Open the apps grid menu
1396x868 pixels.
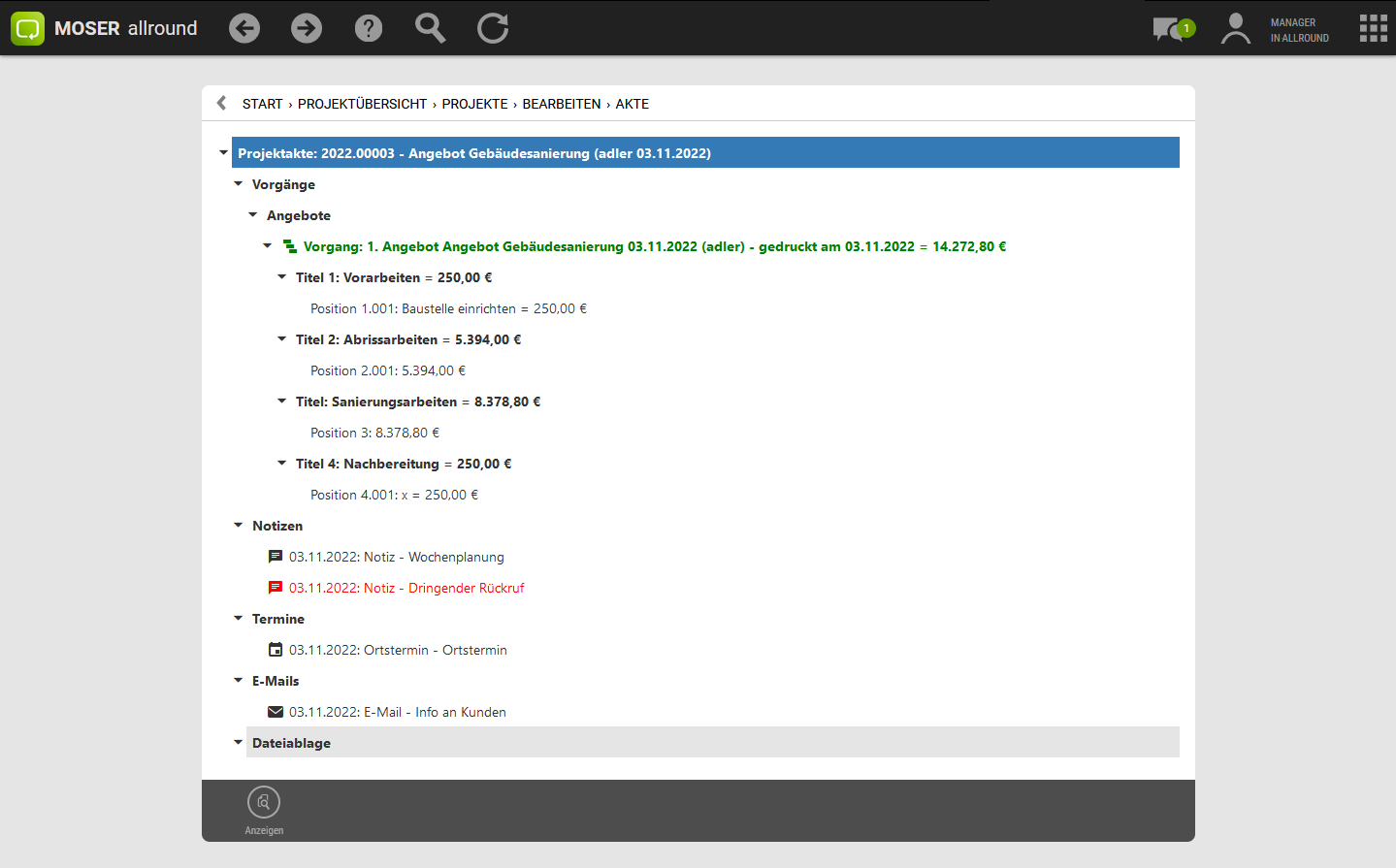[x=1373, y=28]
